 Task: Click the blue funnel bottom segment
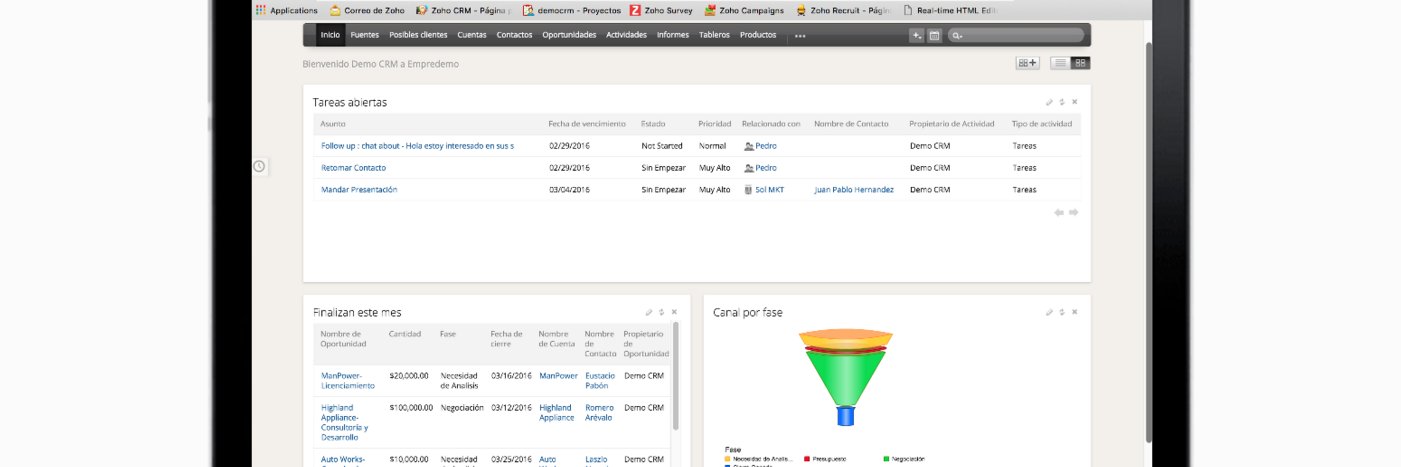coord(845,416)
